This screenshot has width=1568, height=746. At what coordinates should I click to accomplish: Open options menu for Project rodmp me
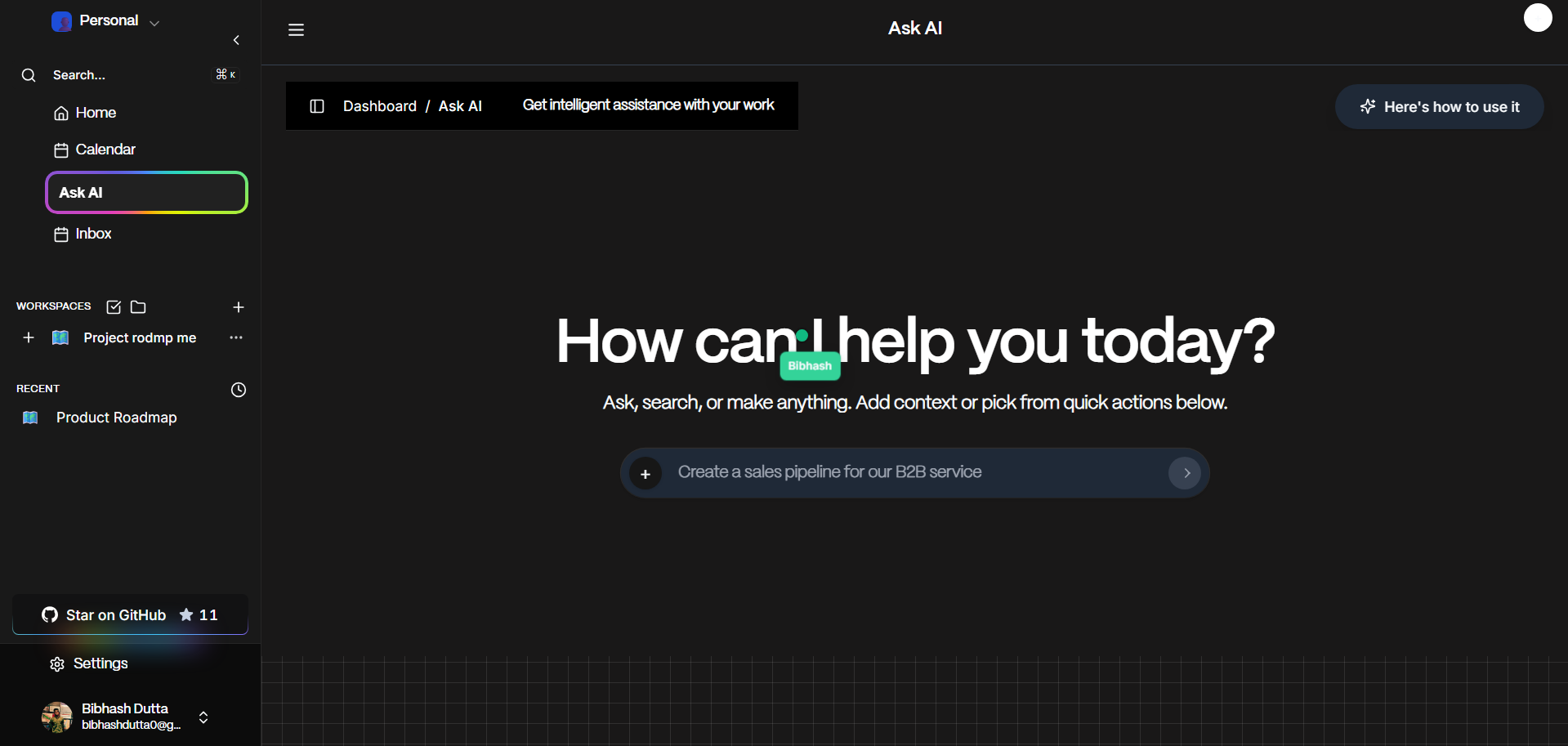(236, 337)
